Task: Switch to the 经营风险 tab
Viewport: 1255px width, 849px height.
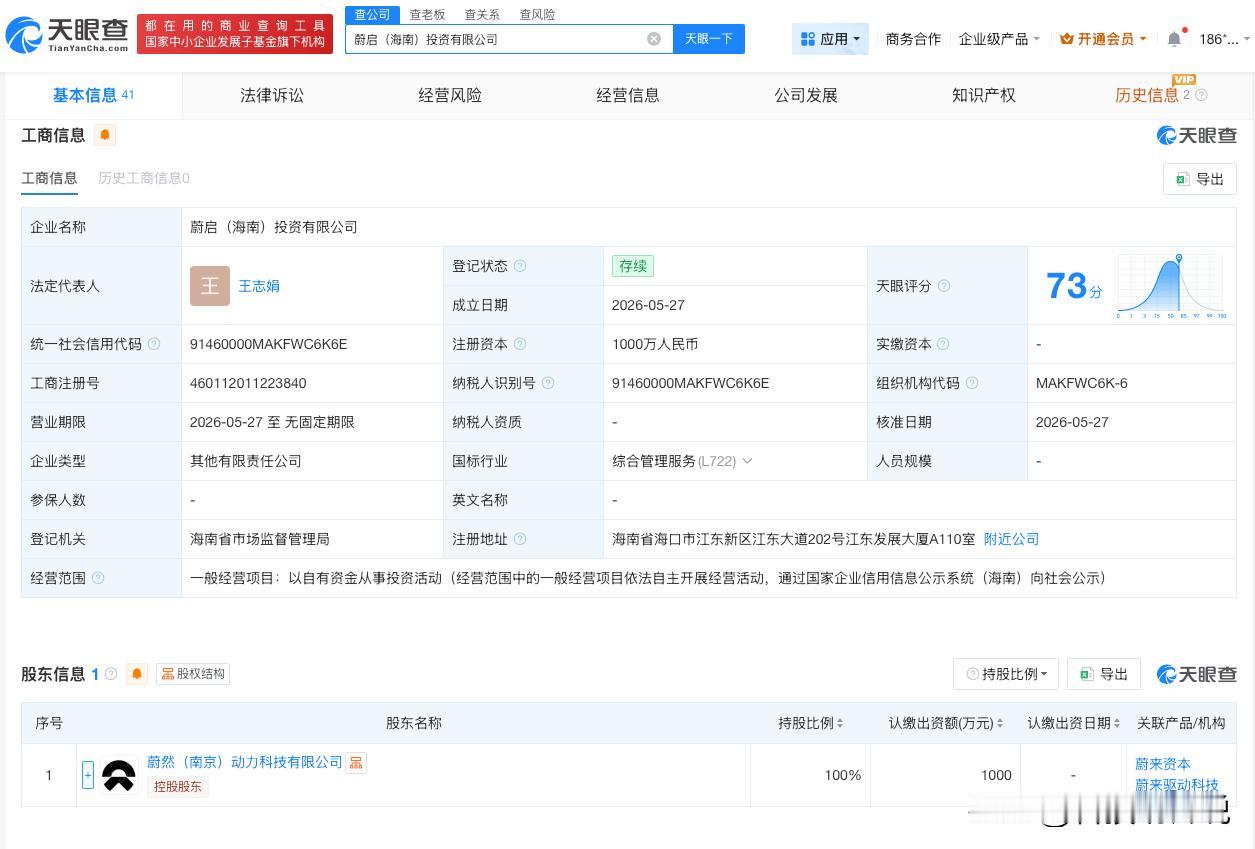Action: pos(450,95)
